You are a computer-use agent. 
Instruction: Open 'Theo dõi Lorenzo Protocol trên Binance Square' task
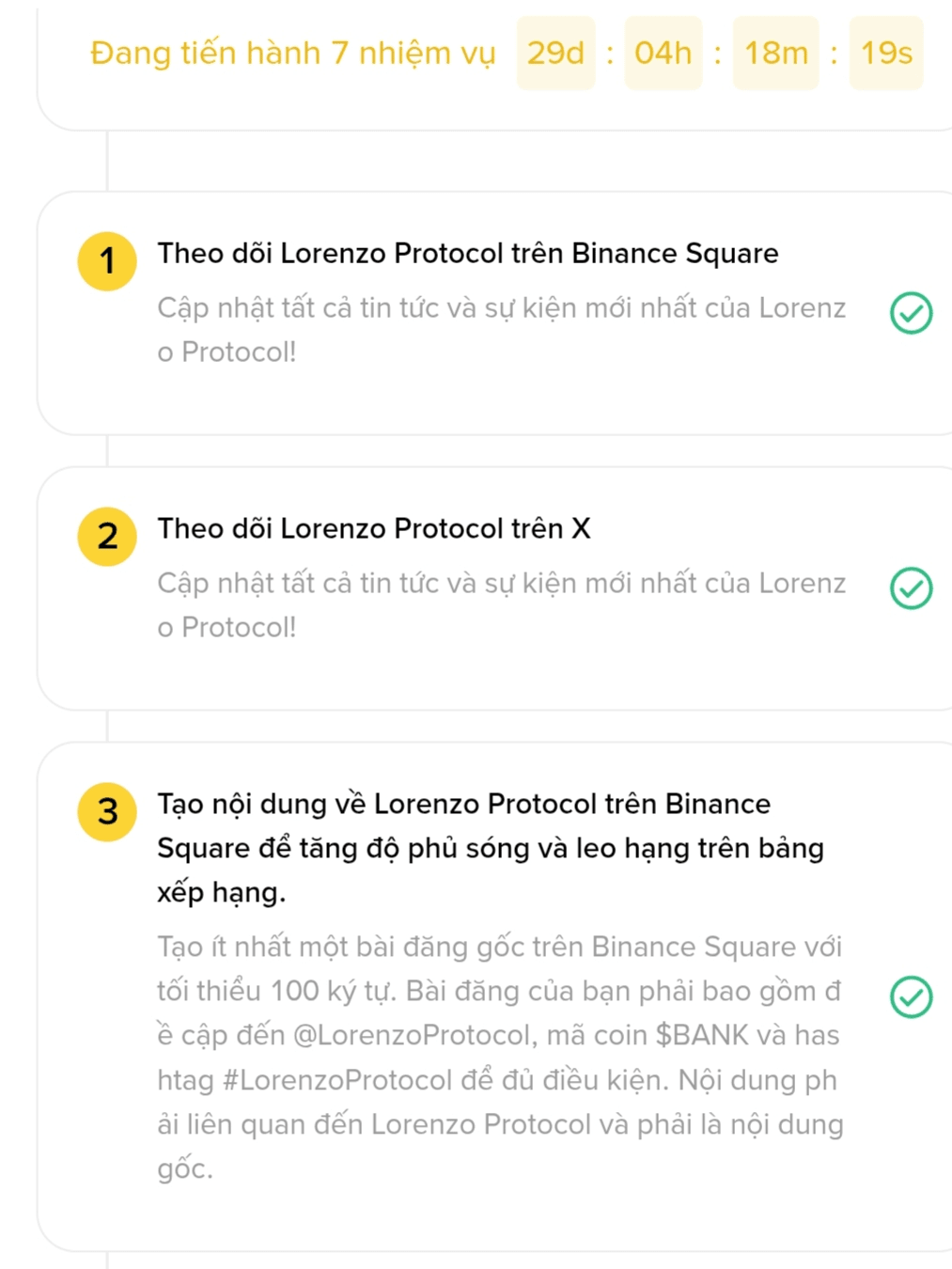468,253
